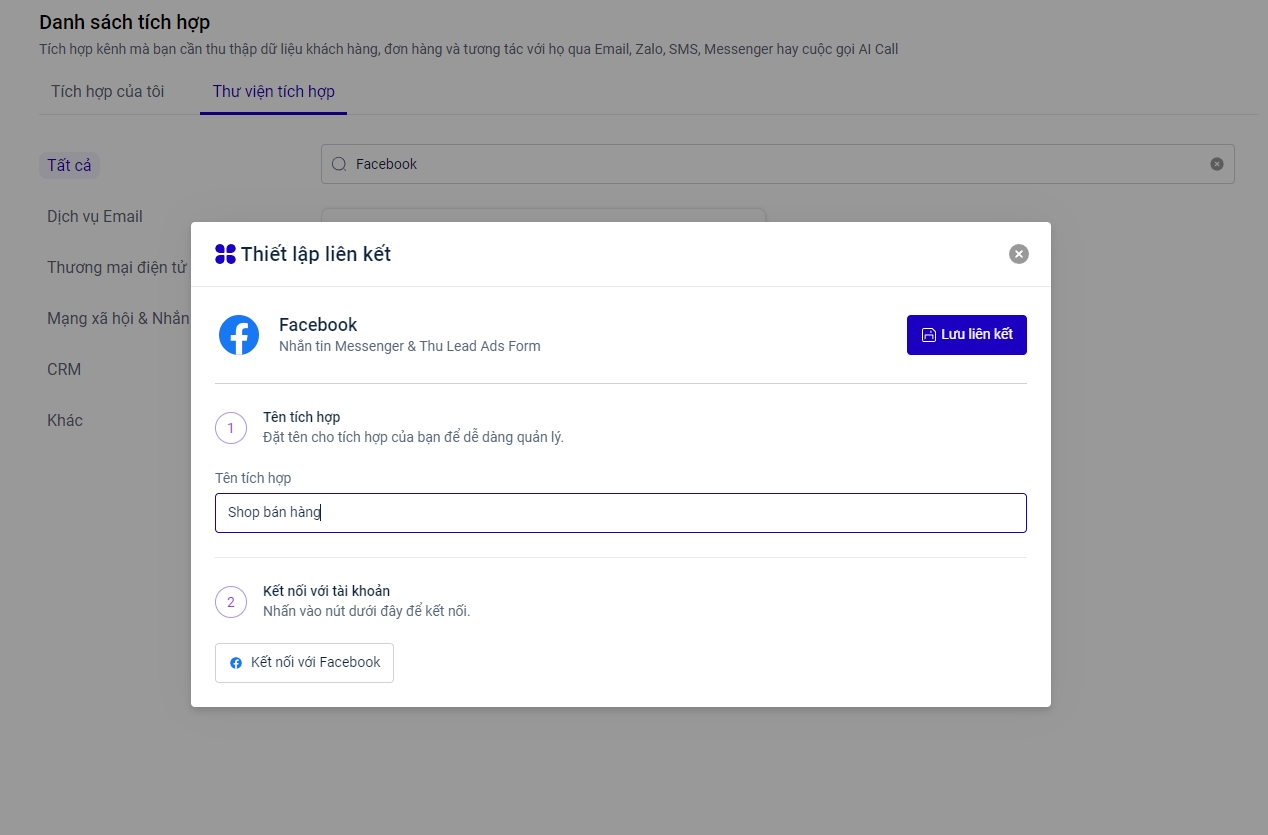Select the step 1 circle indicator
The height and width of the screenshot is (835, 1268).
point(231,428)
